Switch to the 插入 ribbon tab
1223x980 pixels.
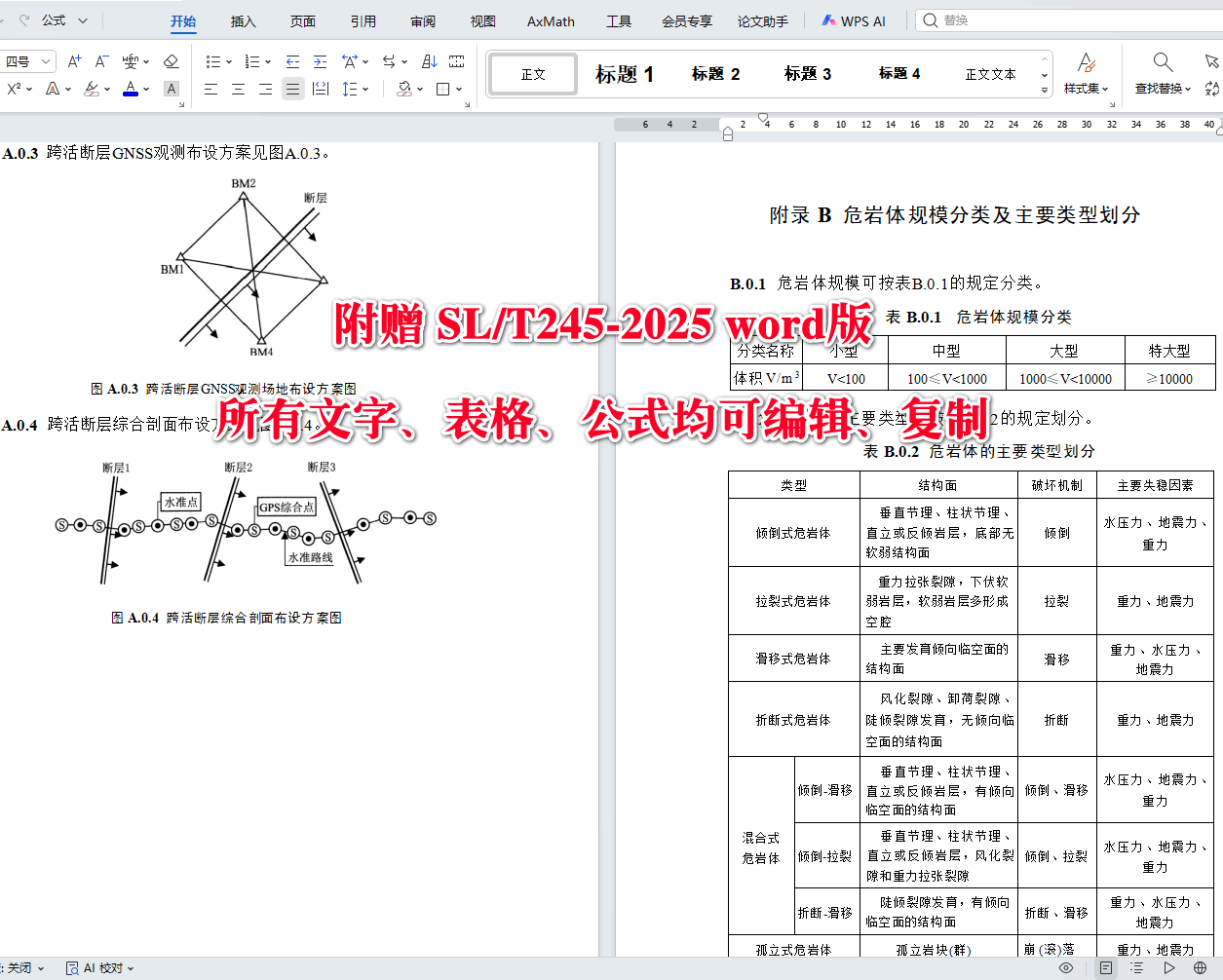pyautogui.click(x=244, y=20)
